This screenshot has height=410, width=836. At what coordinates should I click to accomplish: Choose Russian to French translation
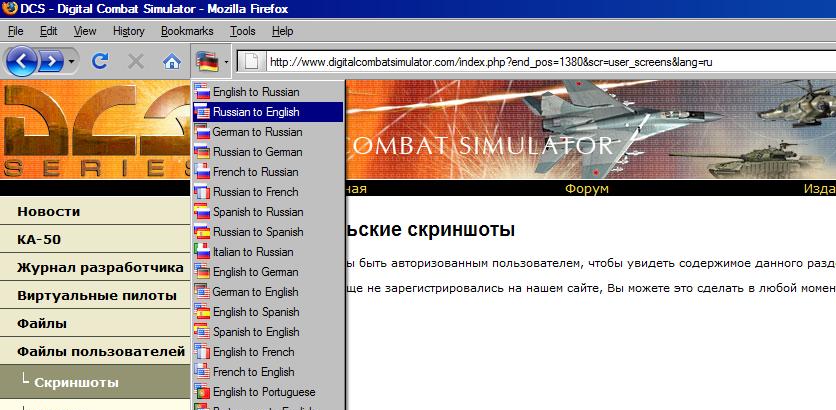268,192
